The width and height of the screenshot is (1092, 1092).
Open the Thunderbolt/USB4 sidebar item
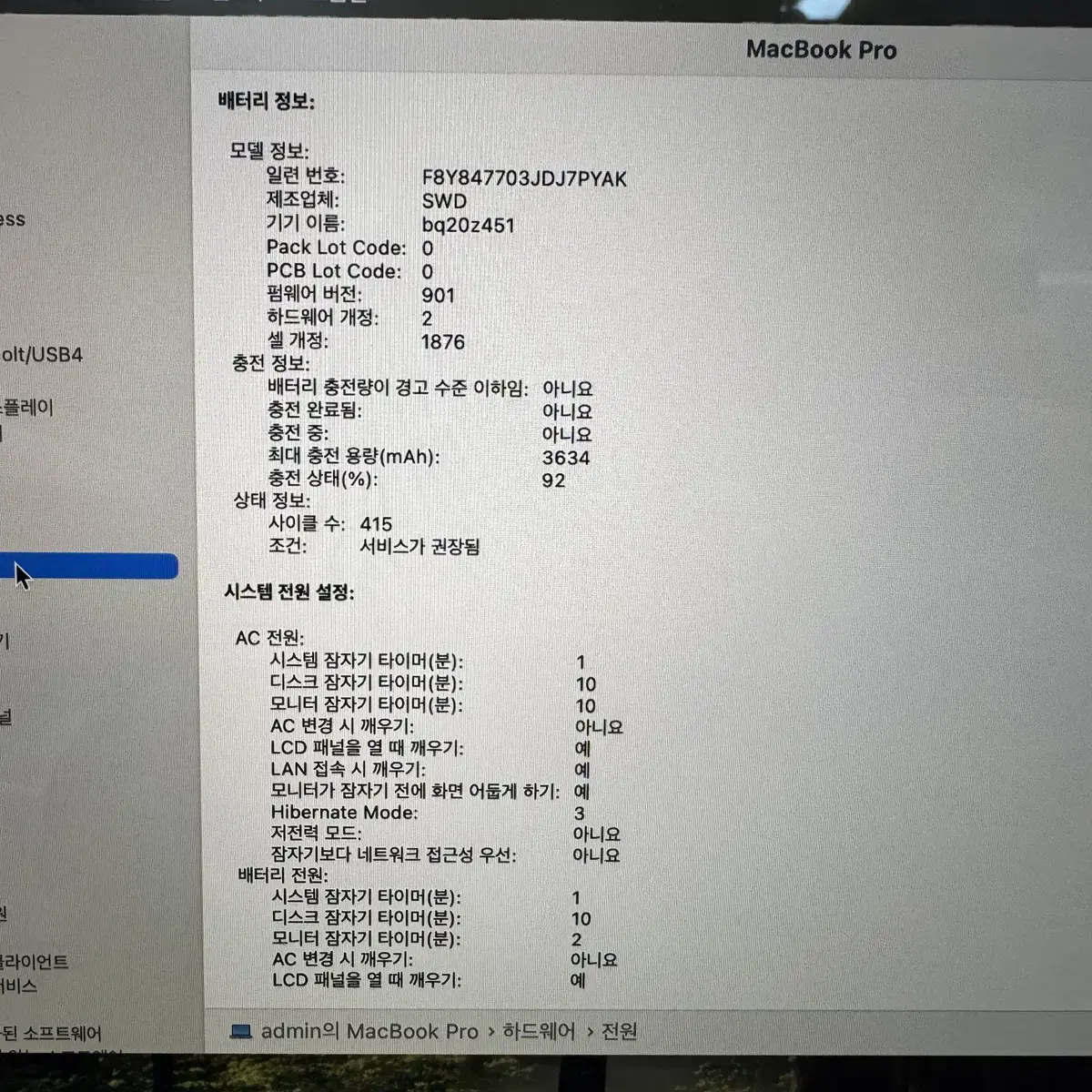pos(41,355)
